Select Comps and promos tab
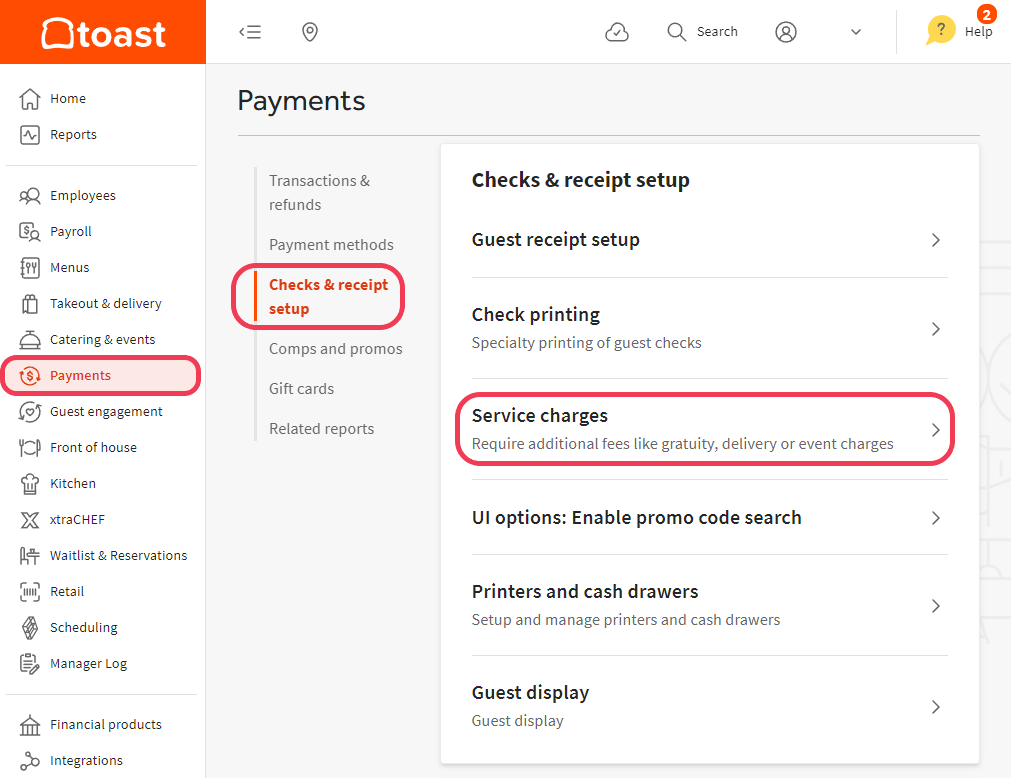The width and height of the screenshot is (1011, 778). point(336,349)
